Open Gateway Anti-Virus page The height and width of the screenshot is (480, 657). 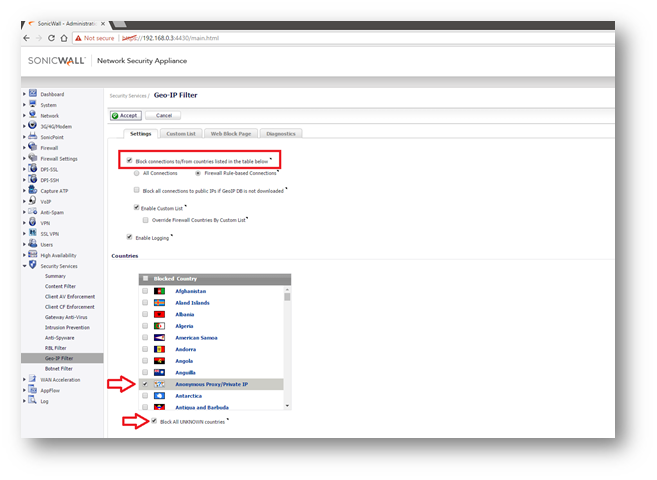click(x=66, y=317)
